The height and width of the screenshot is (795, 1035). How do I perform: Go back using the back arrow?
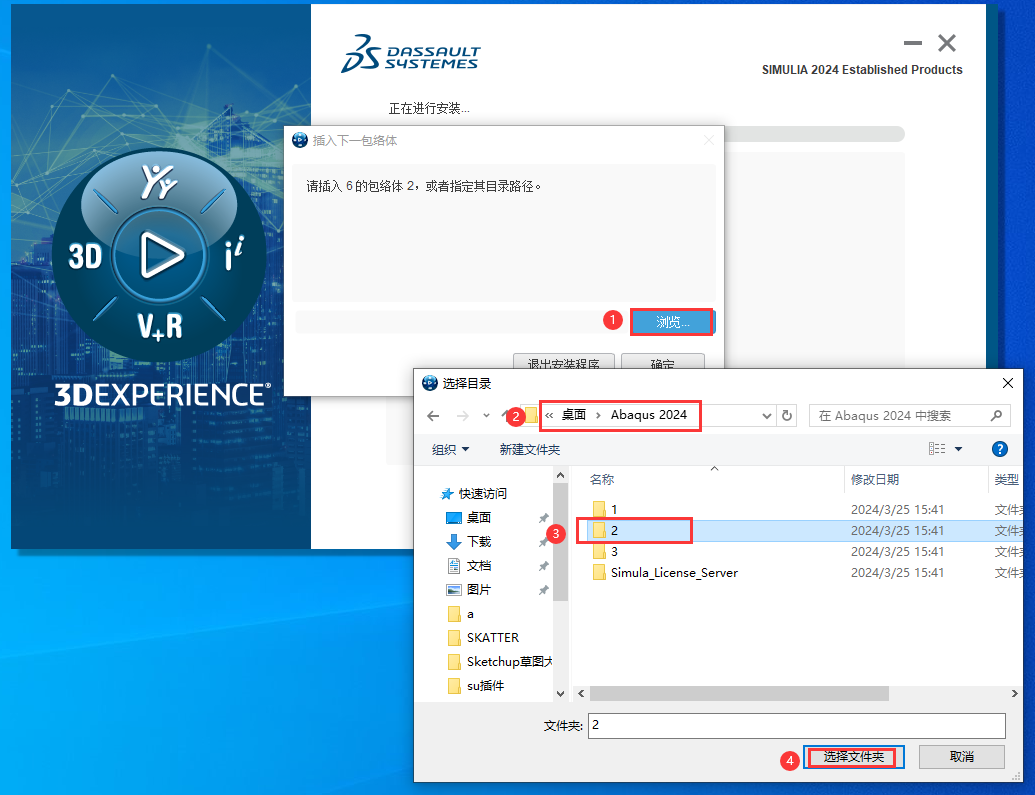433,415
